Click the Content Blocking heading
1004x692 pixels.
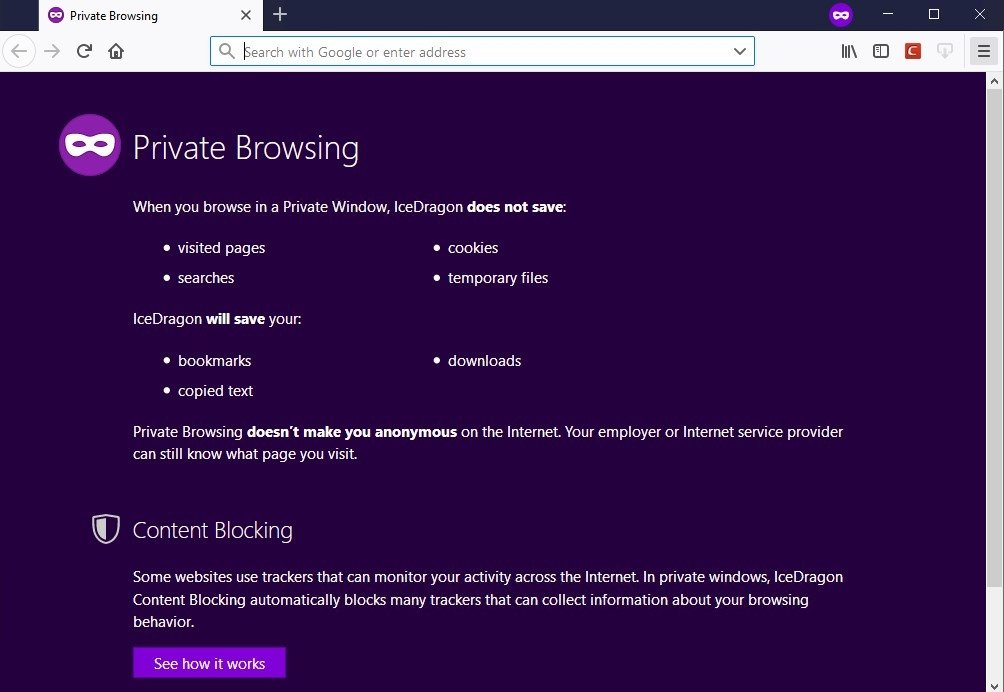coord(213,530)
